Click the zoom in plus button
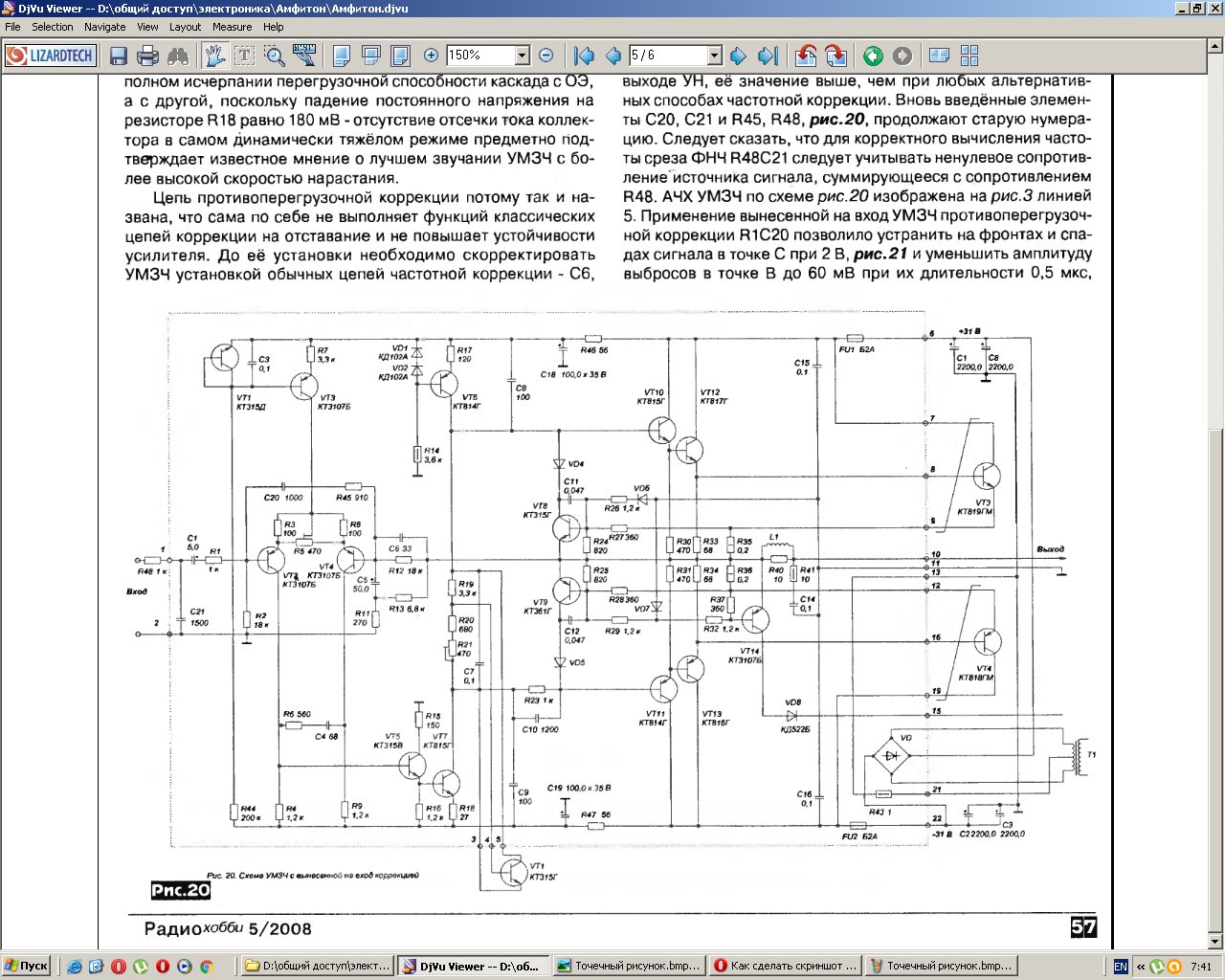 tap(431, 56)
